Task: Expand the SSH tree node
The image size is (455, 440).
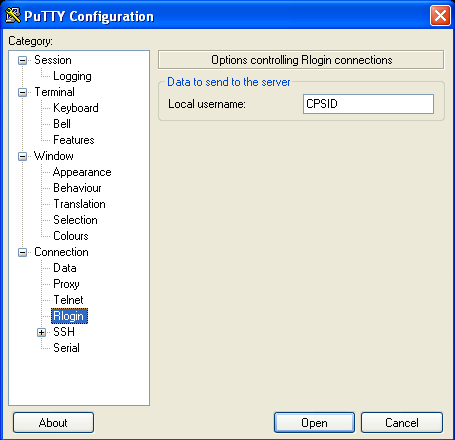Action: (41, 332)
